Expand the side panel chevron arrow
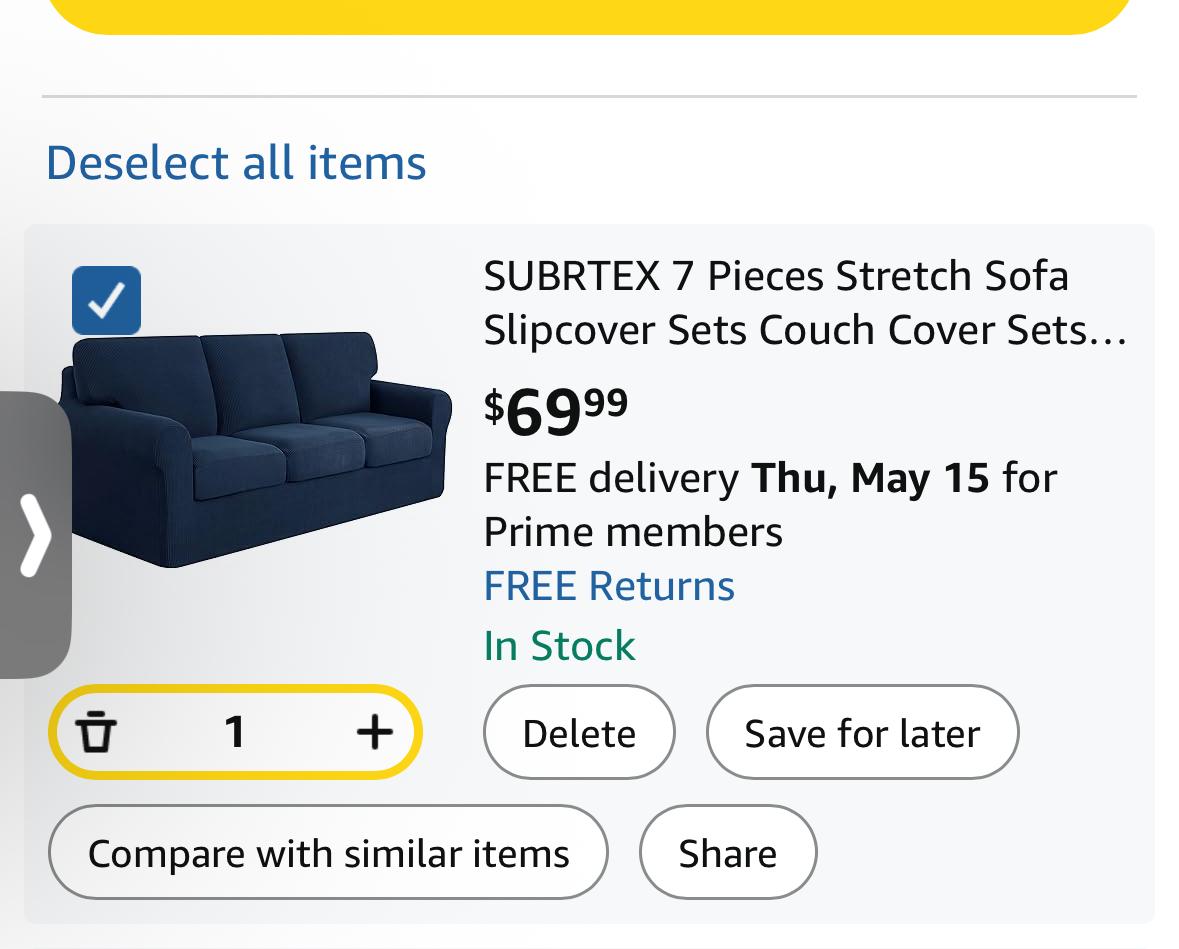Image resolution: width=1179 pixels, height=949 pixels. pos(35,535)
